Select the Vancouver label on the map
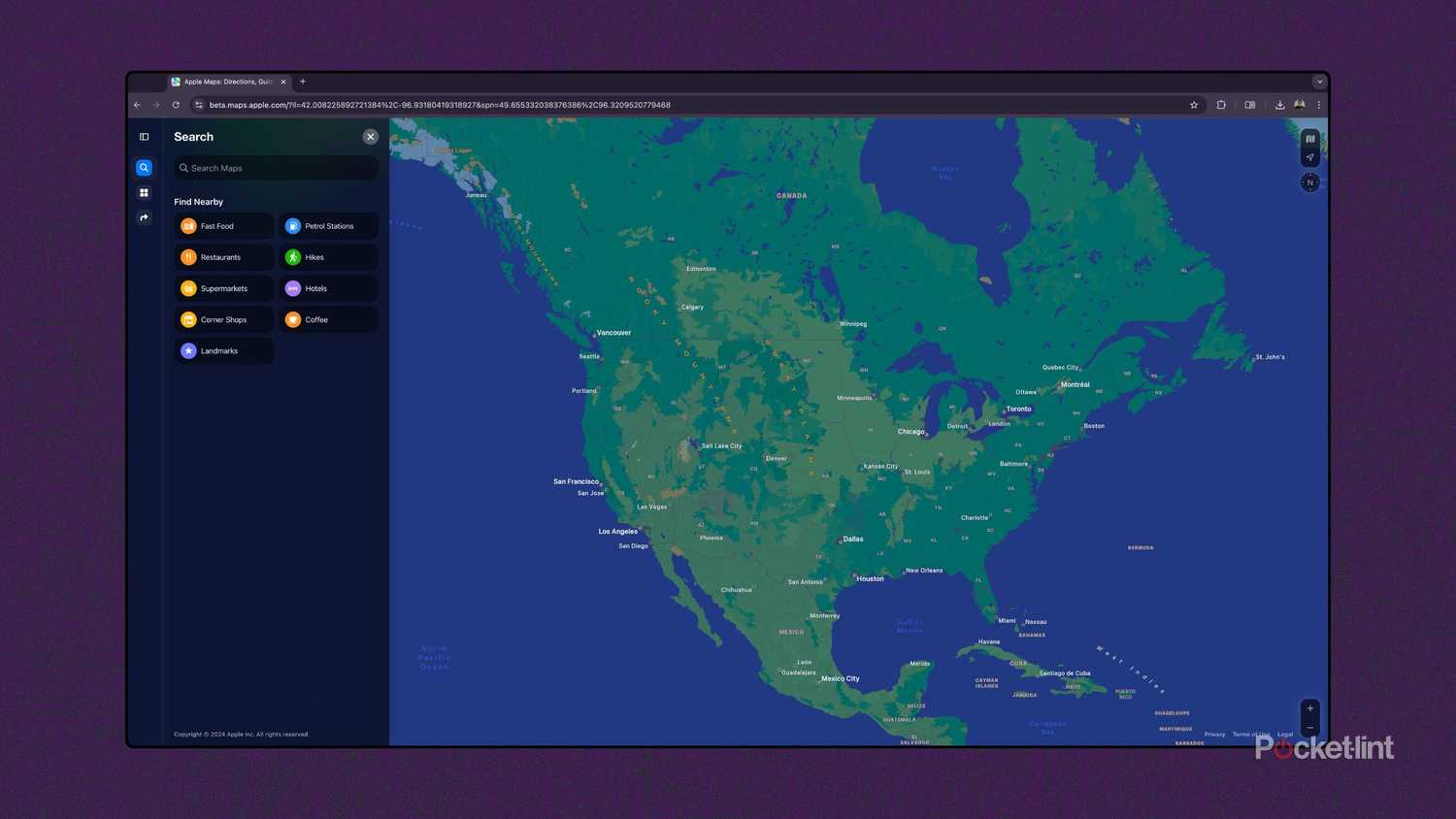Viewport: 1456px width, 819px height. (x=613, y=333)
